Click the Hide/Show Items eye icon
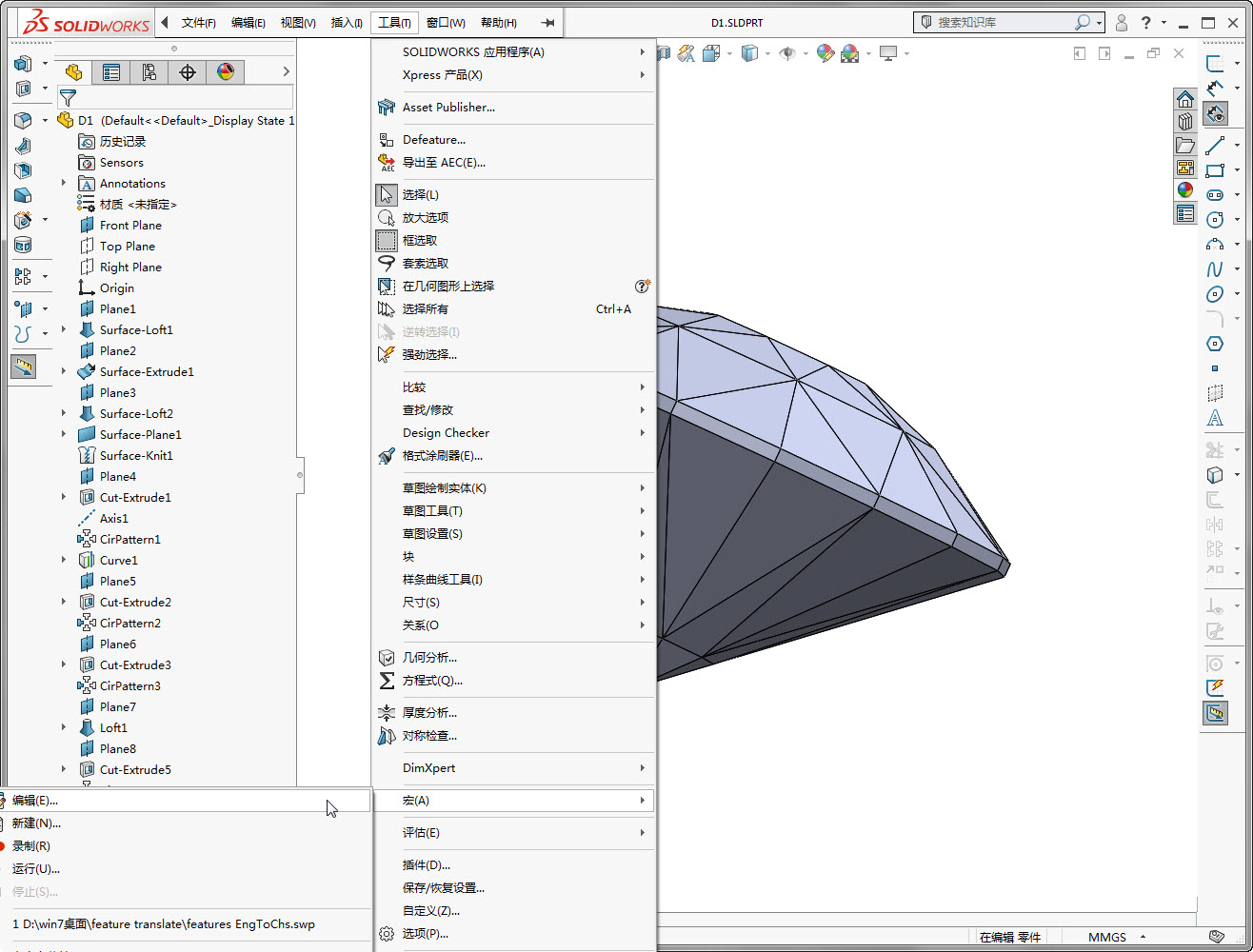The height and width of the screenshot is (952, 1253). coord(787,54)
